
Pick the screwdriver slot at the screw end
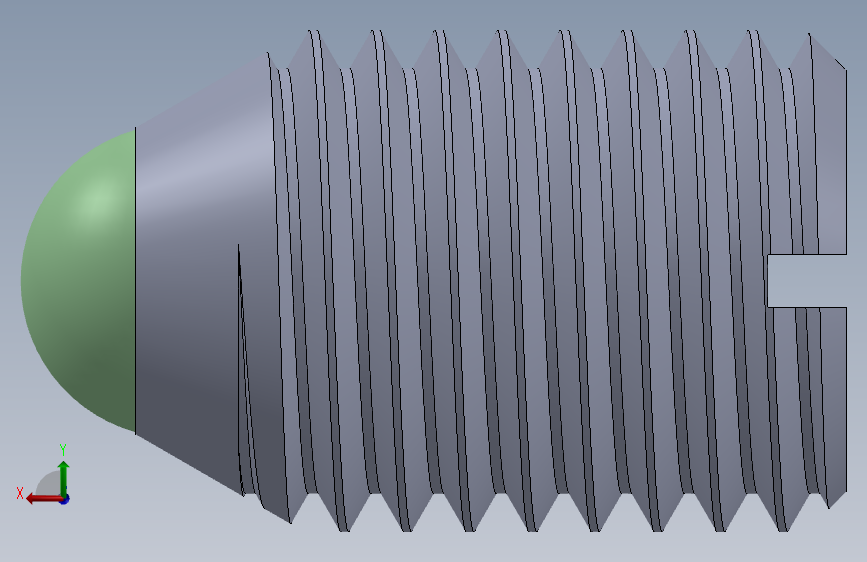[x=807, y=280]
